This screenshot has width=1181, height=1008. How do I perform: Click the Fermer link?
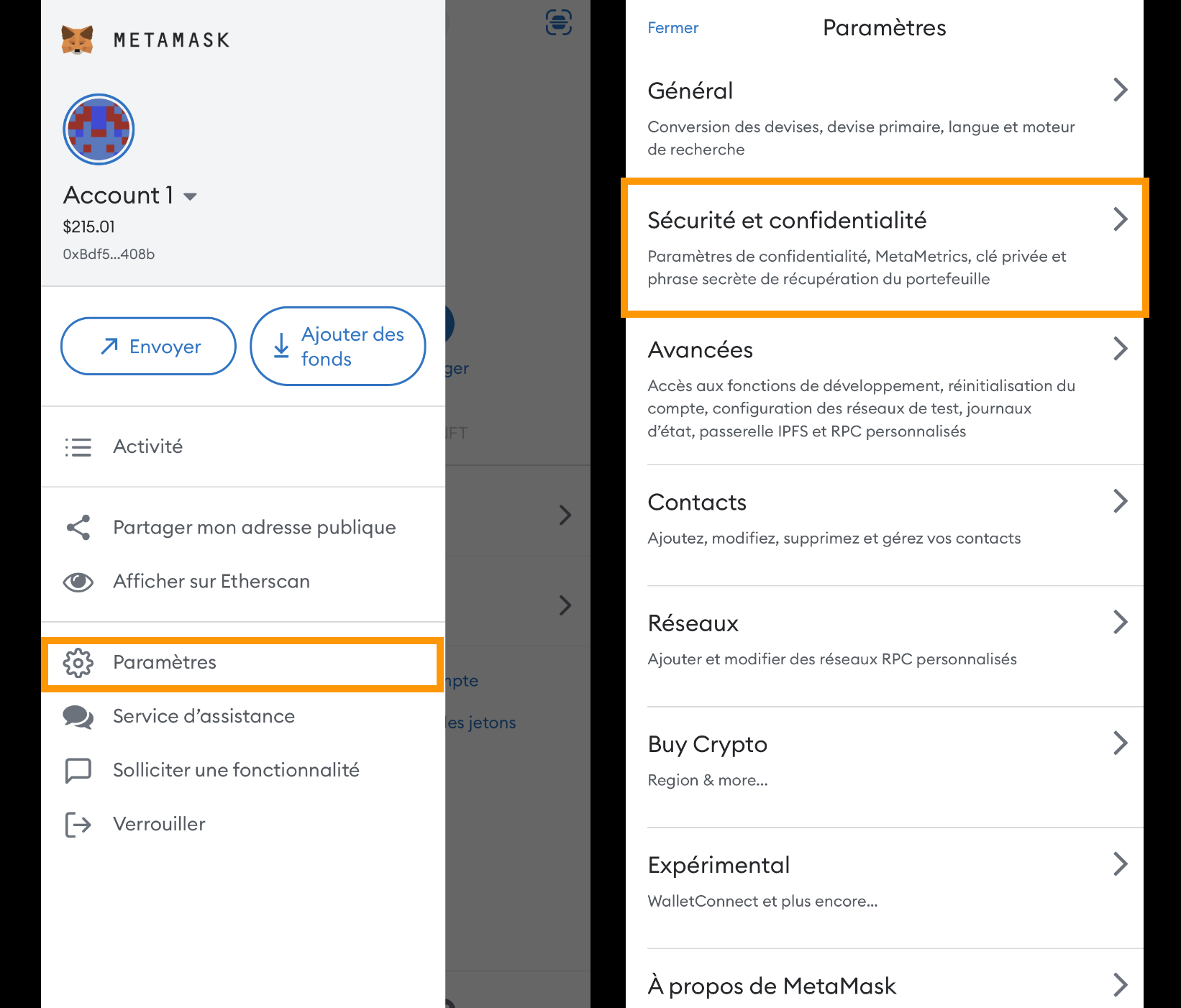tap(672, 28)
